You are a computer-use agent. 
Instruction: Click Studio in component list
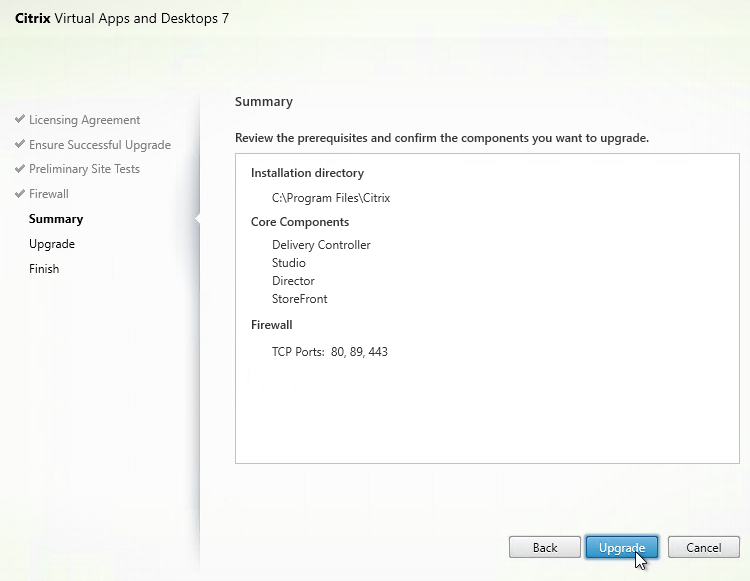[x=288, y=263]
